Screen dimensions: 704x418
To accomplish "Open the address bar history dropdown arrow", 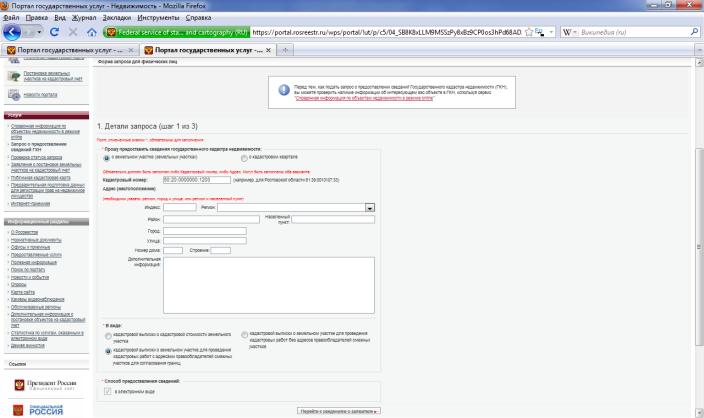I will click(551, 32).
